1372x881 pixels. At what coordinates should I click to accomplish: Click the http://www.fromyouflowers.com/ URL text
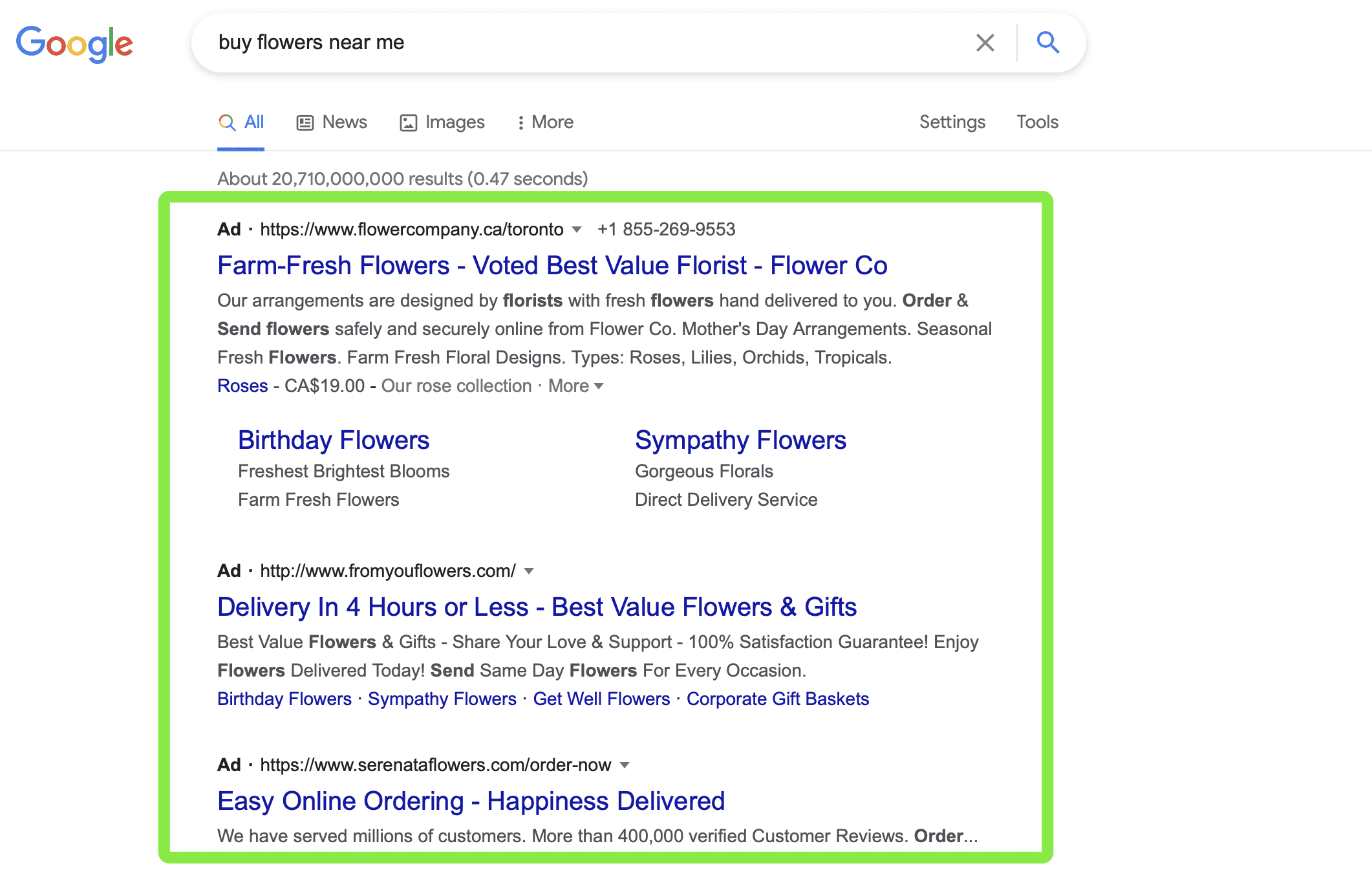[388, 571]
